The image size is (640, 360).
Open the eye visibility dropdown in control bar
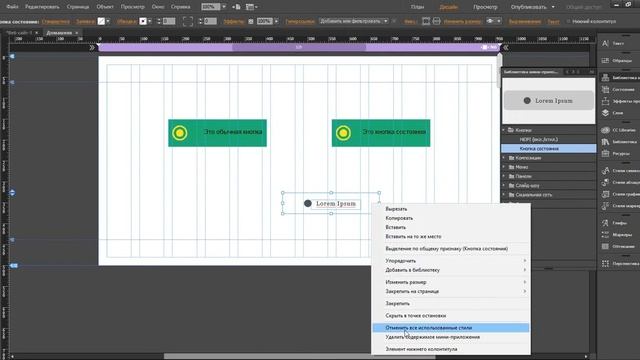point(493,21)
